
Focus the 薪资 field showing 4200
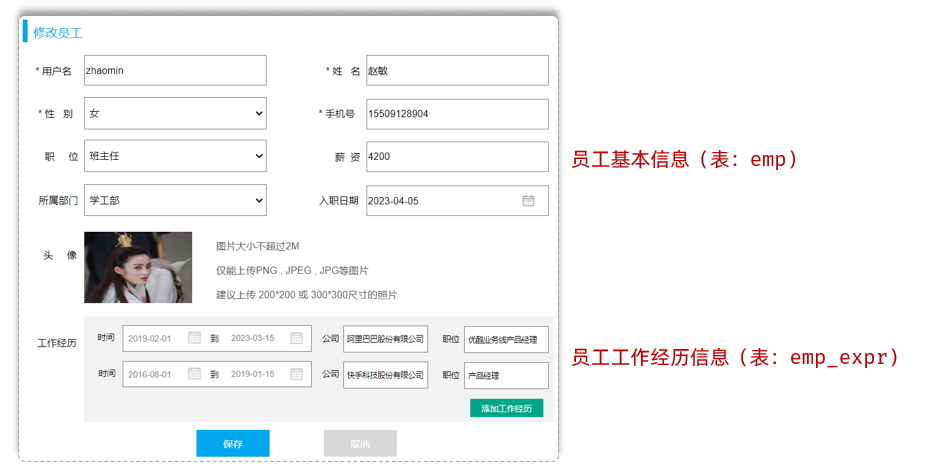457,157
